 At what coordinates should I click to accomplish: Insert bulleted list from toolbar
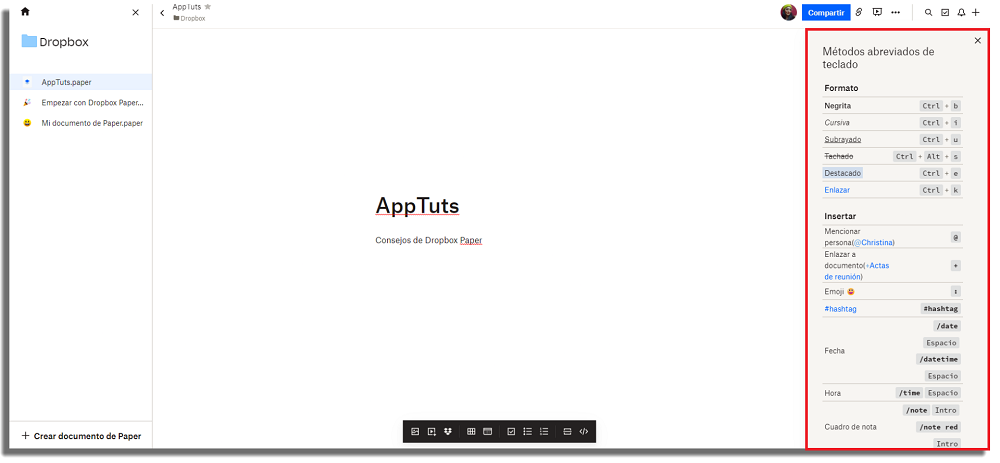pyautogui.click(x=527, y=431)
